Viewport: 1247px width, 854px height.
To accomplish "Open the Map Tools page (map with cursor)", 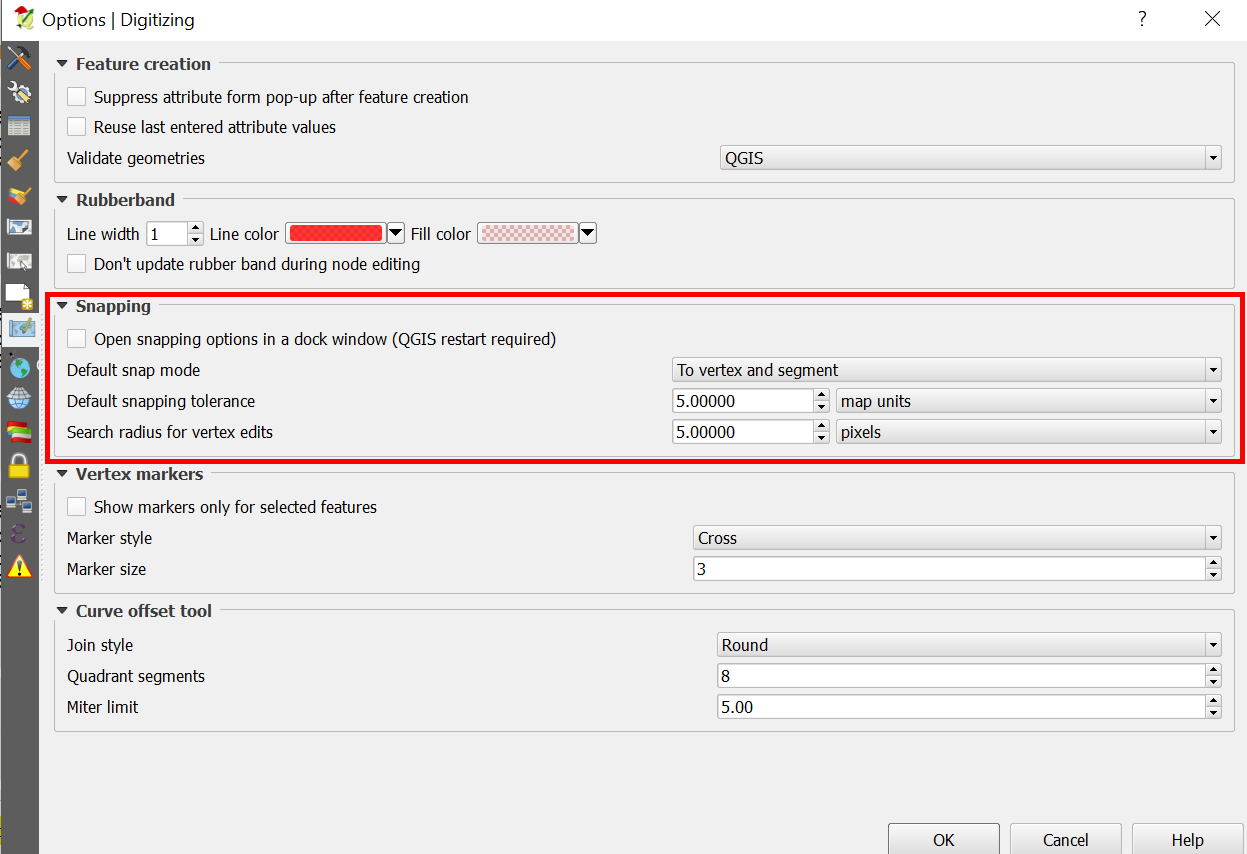I will (19, 262).
